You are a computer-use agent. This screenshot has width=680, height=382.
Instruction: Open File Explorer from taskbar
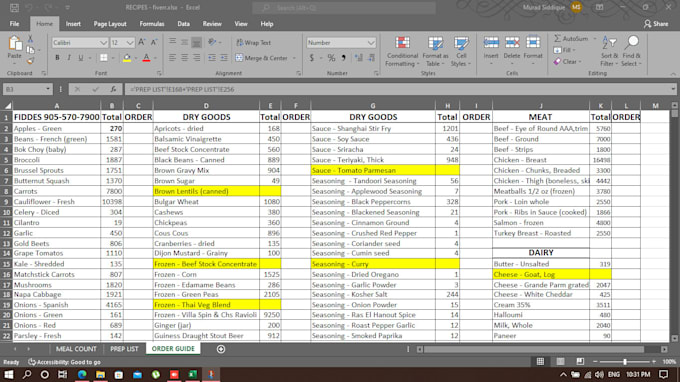pyautogui.click(x=100, y=374)
